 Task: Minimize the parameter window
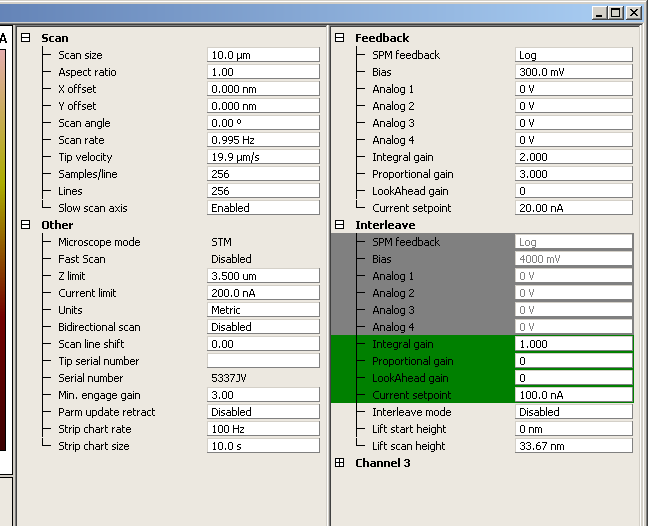599,13
